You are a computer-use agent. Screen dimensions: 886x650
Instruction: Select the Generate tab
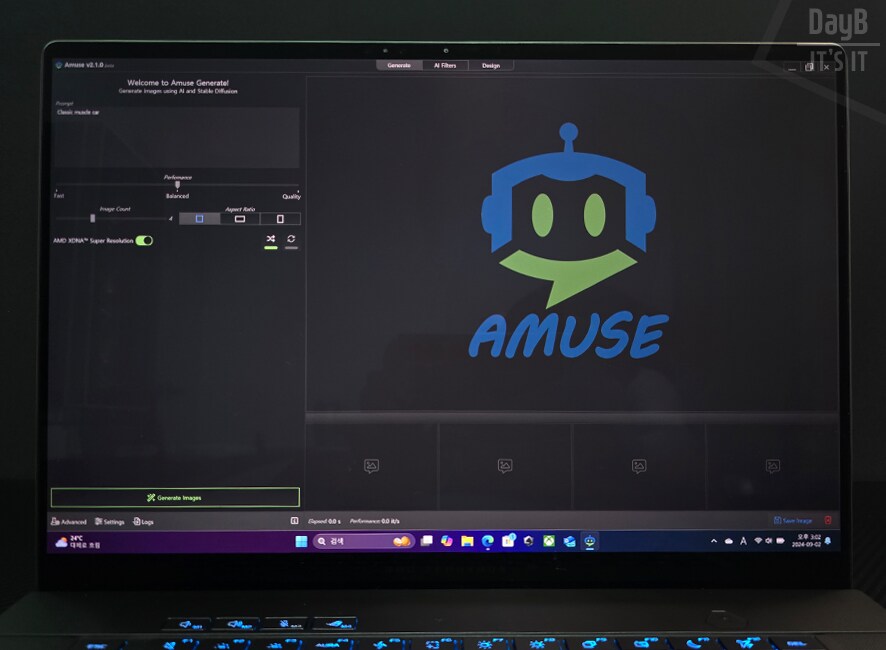point(399,65)
